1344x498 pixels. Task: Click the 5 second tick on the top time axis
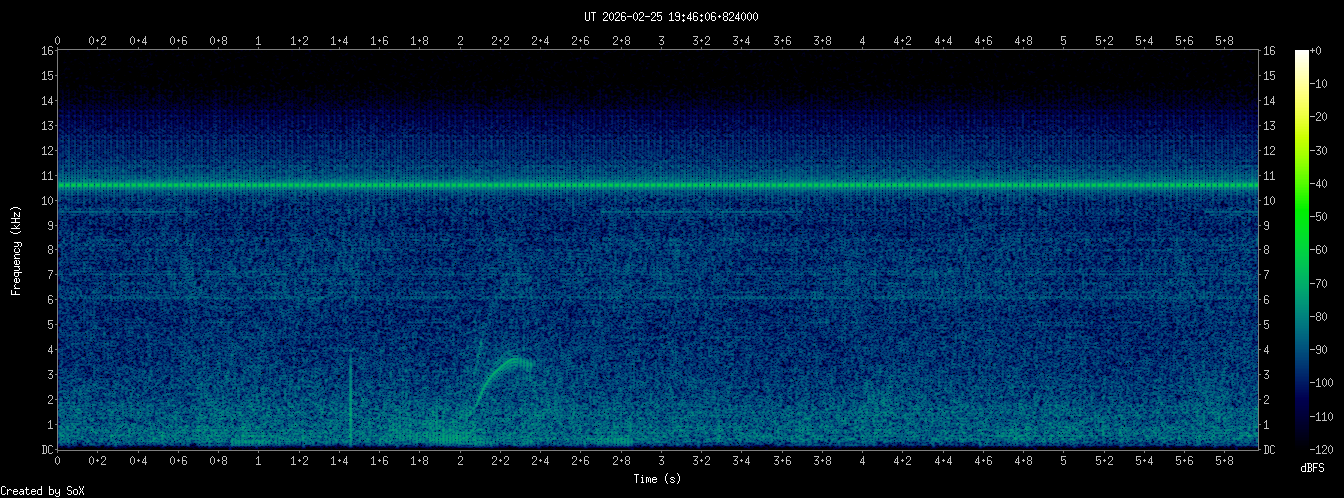click(x=1063, y=41)
